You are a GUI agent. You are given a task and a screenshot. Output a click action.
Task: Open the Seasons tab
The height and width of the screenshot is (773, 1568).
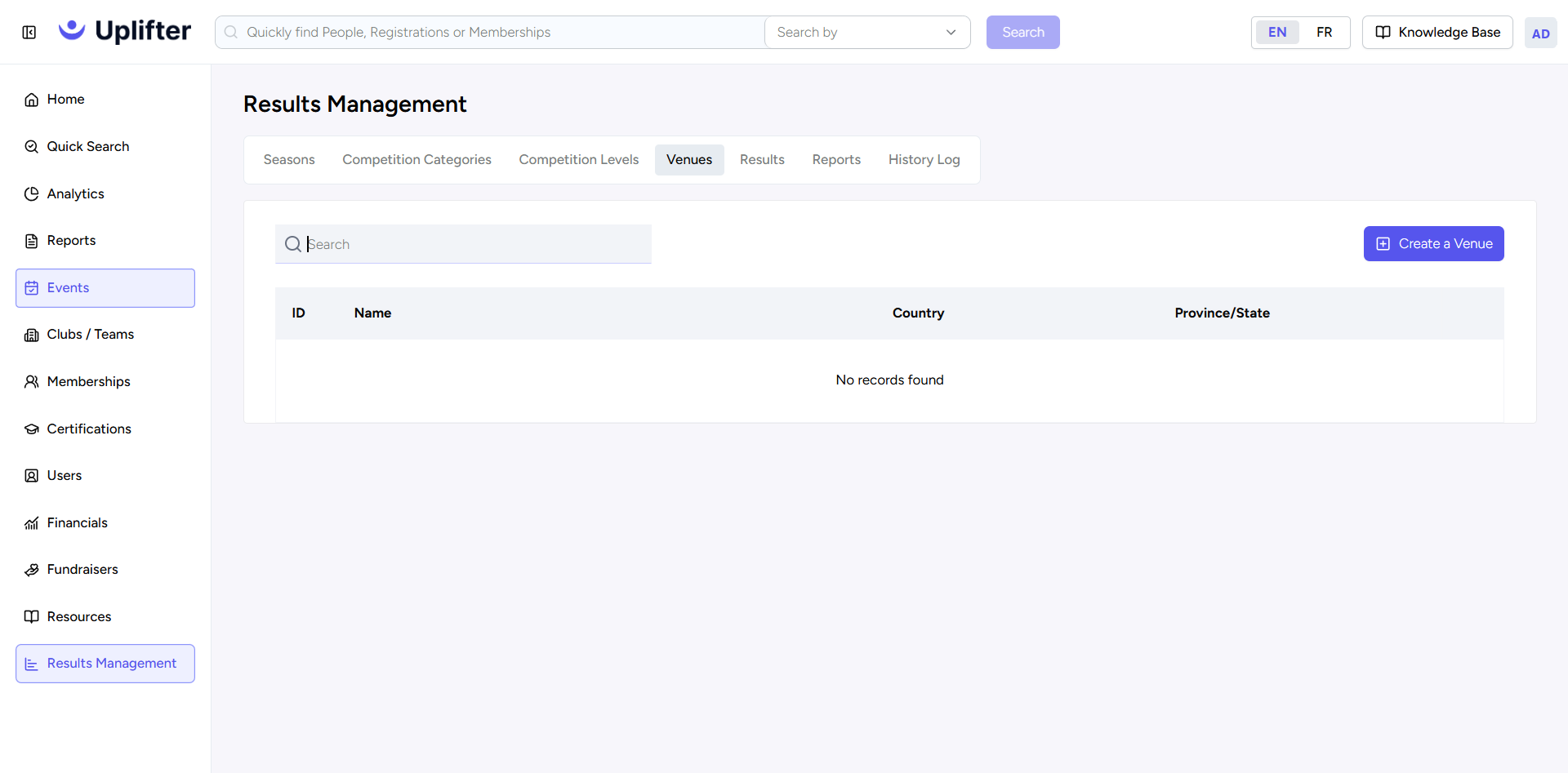(x=289, y=160)
